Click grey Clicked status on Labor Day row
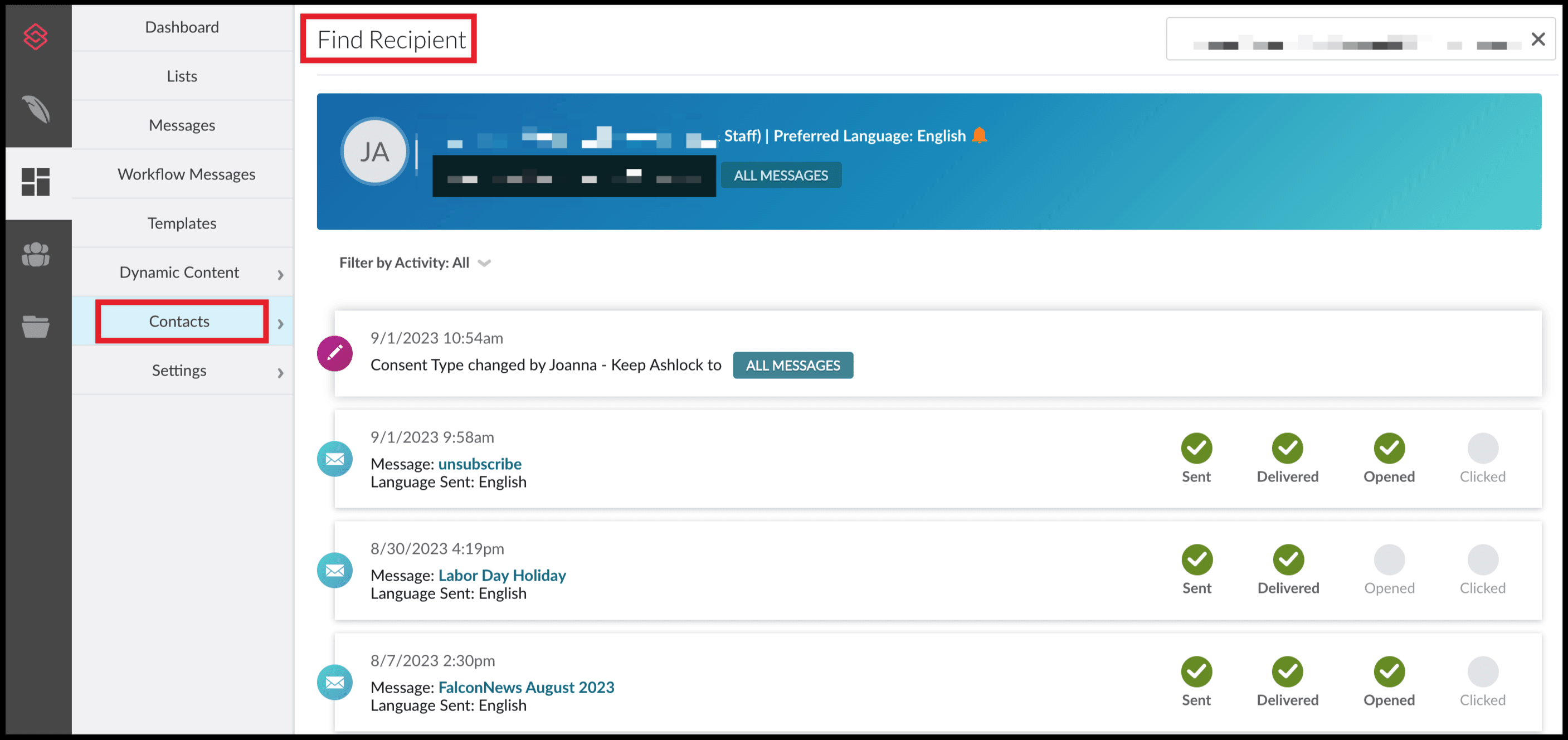The height and width of the screenshot is (740, 1568). coord(1483,560)
